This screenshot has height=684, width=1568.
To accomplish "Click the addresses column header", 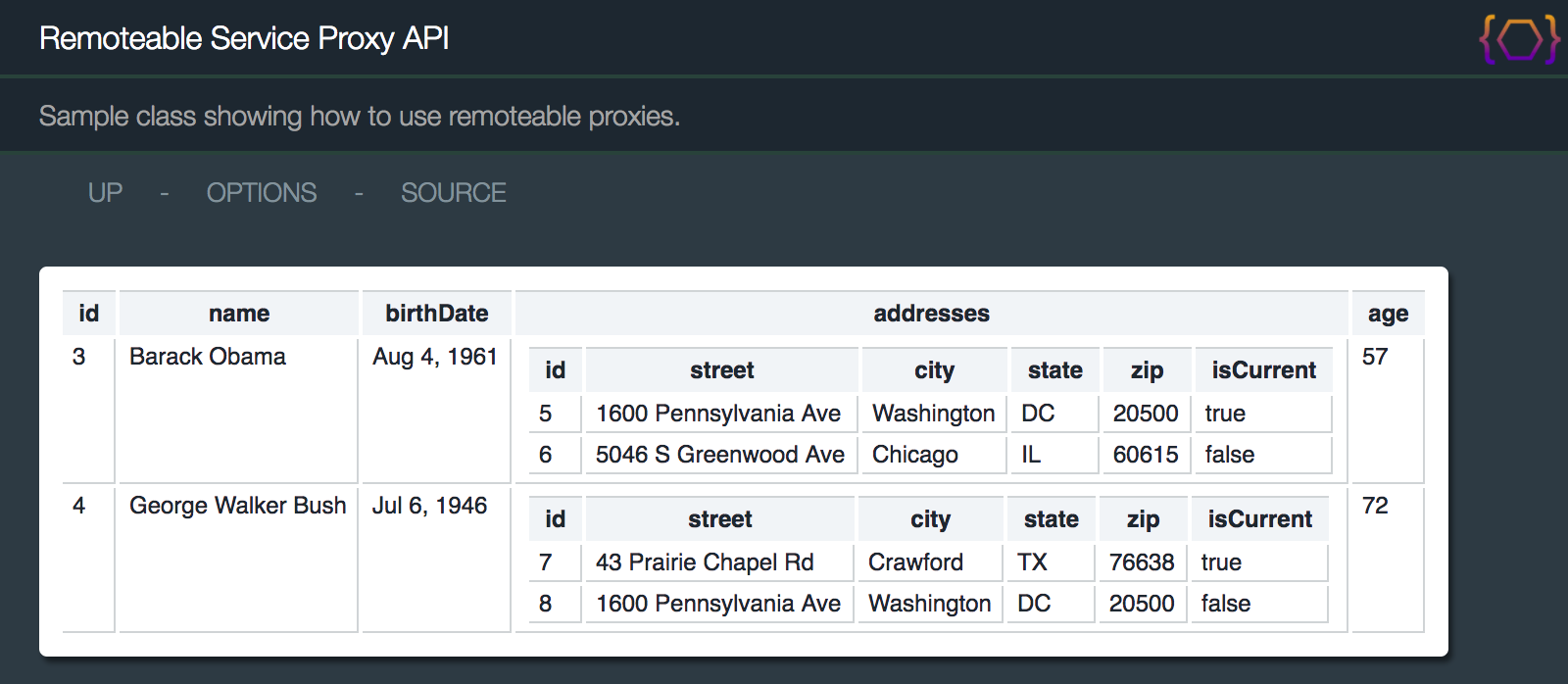I will coord(931,314).
